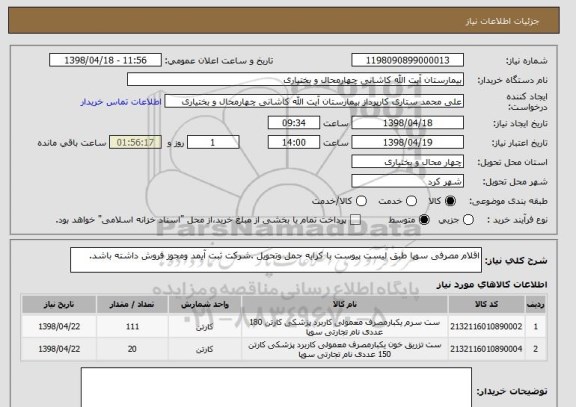This screenshot has height=407, width=576.
Task: Click the creation date field 1398/04/18
Action: coord(407,123)
